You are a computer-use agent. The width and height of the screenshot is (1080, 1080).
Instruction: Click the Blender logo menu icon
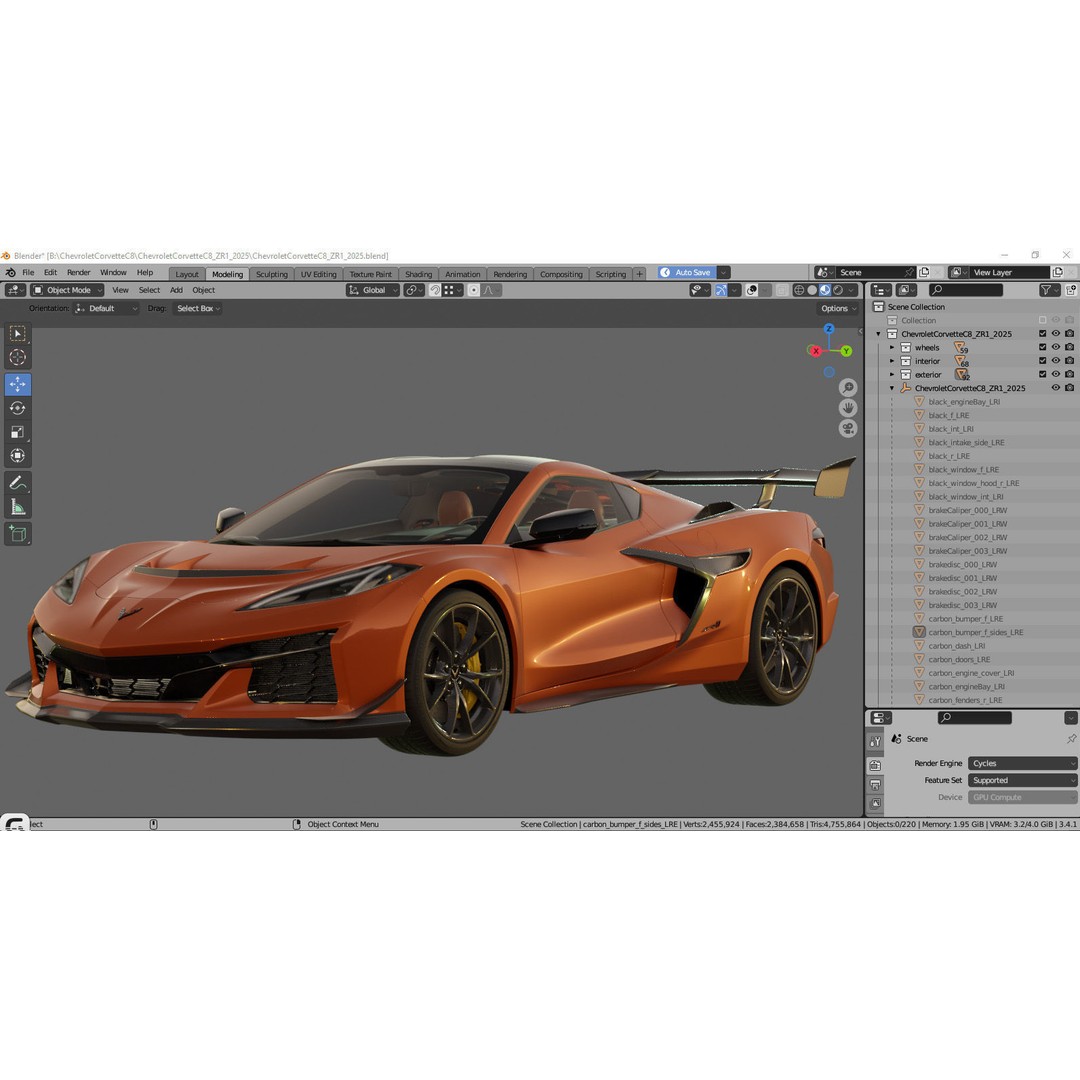click(x=10, y=273)
